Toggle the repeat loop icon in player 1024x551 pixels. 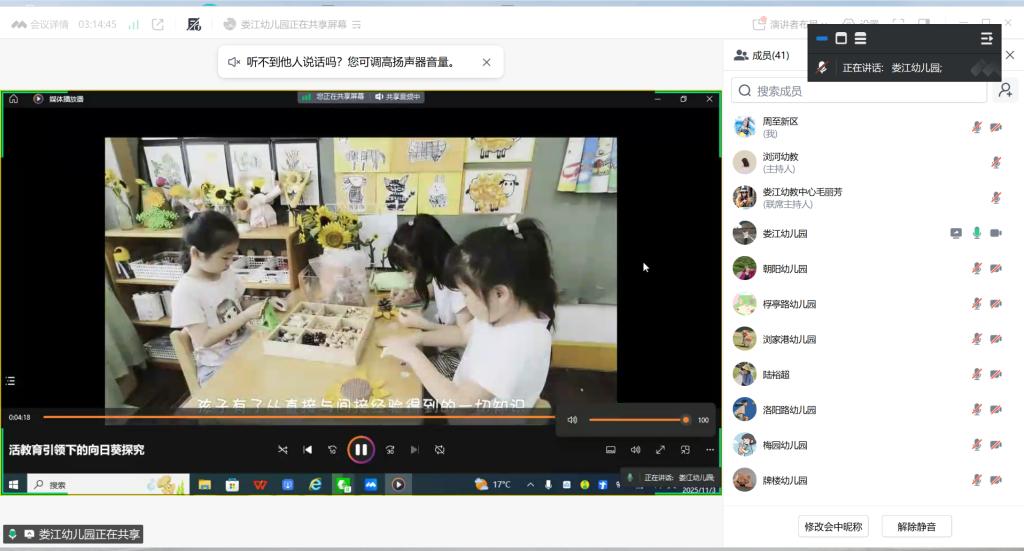click(x=440, y=450)
